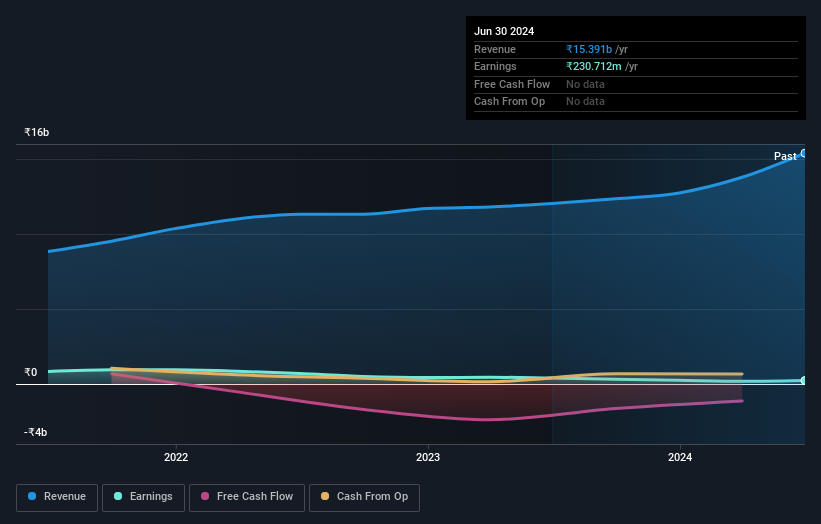Click the -₹4b y-axis label
The height and width of the screenshot is (524, 821).
coord(36,432)
